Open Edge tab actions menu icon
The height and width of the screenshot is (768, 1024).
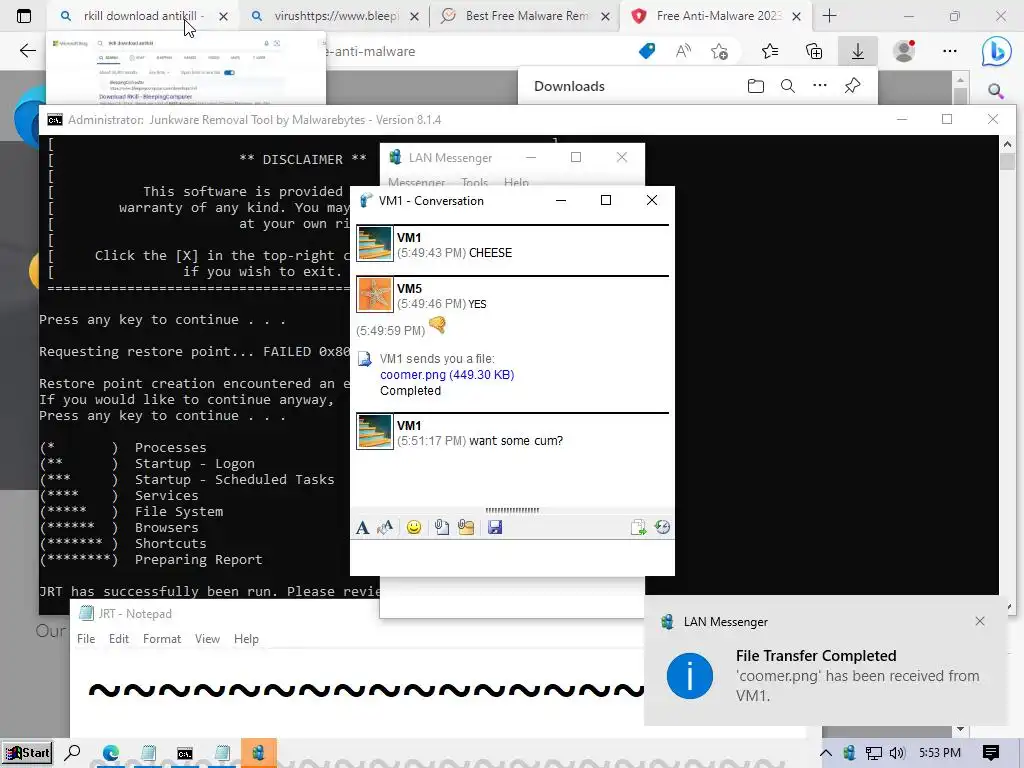[x=24, y=16]
